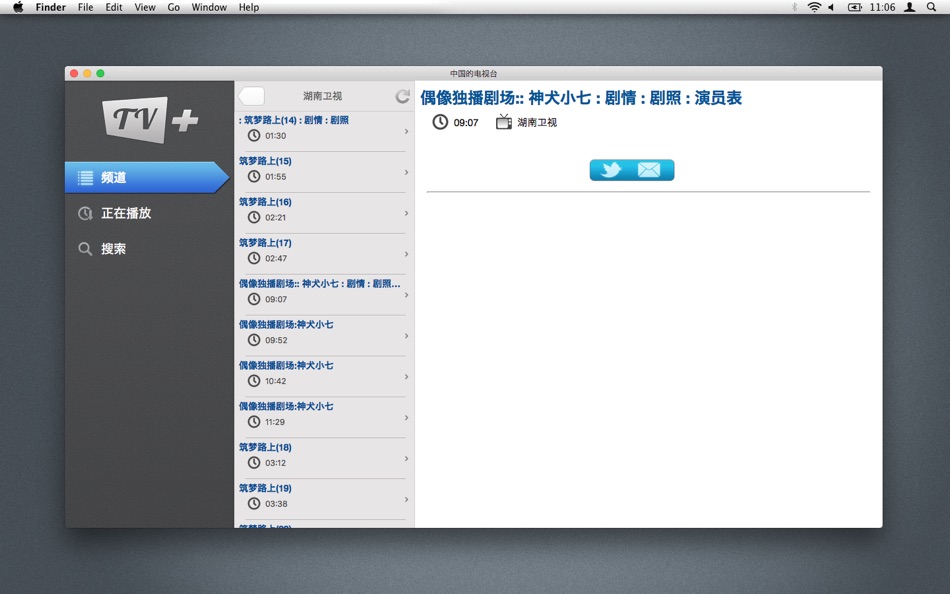Click clock icon next to 02:21

click(254, 217)
